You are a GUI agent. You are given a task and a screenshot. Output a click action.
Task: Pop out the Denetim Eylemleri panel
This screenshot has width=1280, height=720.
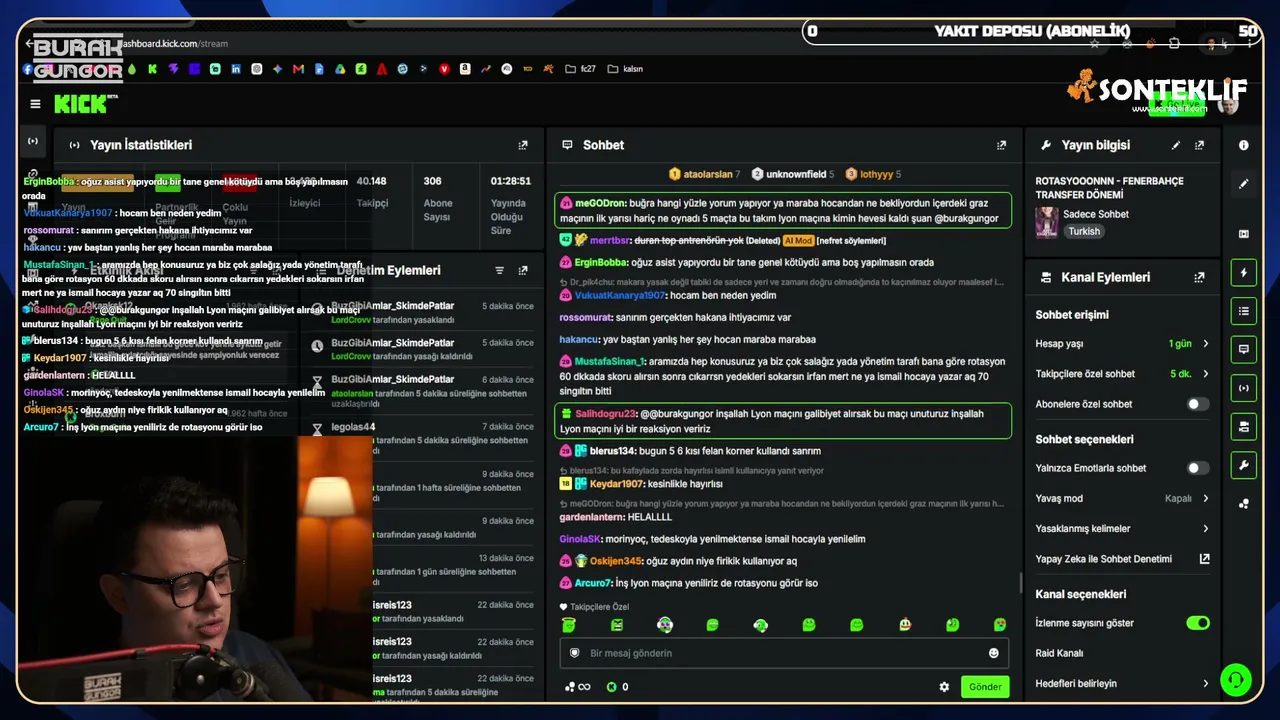pyautogui.click(x=523, y=270)
